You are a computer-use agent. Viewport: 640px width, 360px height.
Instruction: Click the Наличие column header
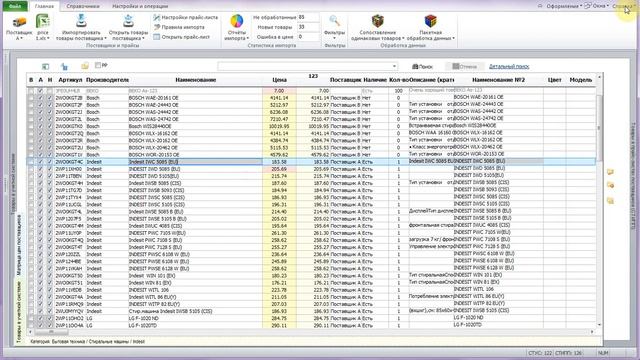click(375, 80)
